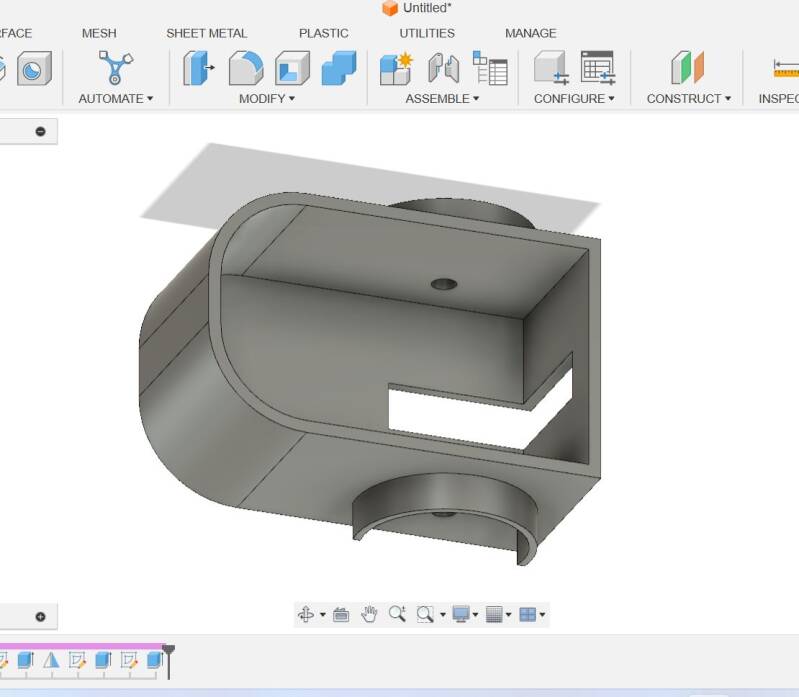Activate the Pan hand tool

point(369,614)
